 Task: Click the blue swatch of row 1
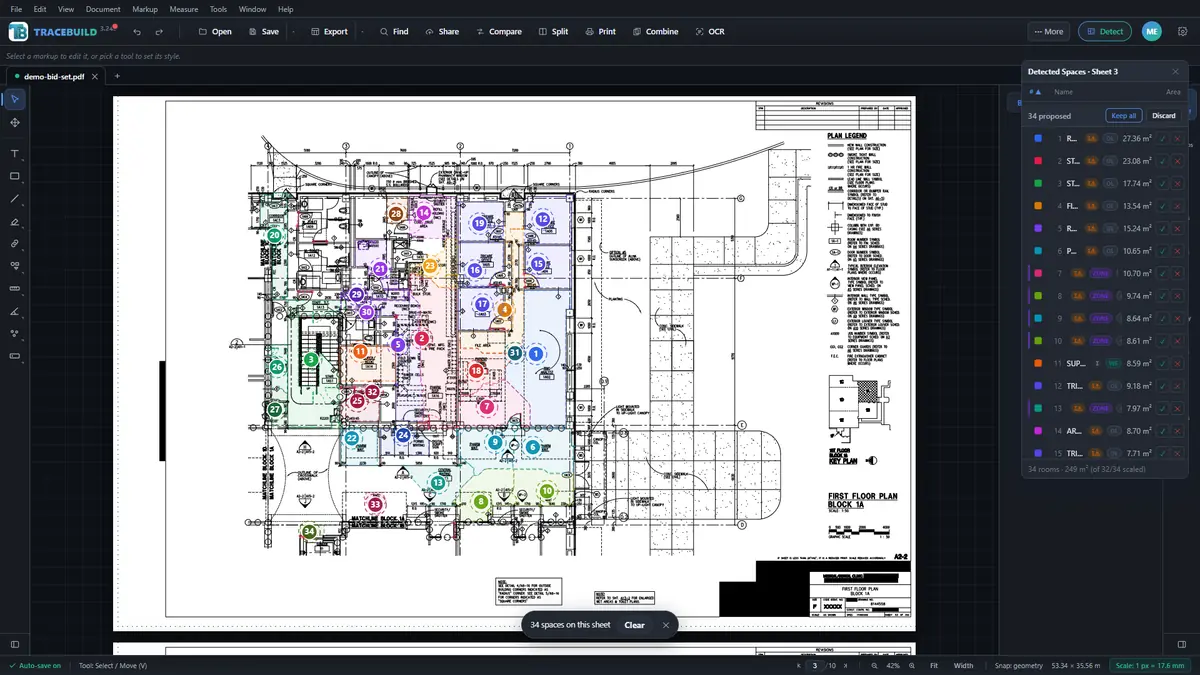[x=1039, y=139]
